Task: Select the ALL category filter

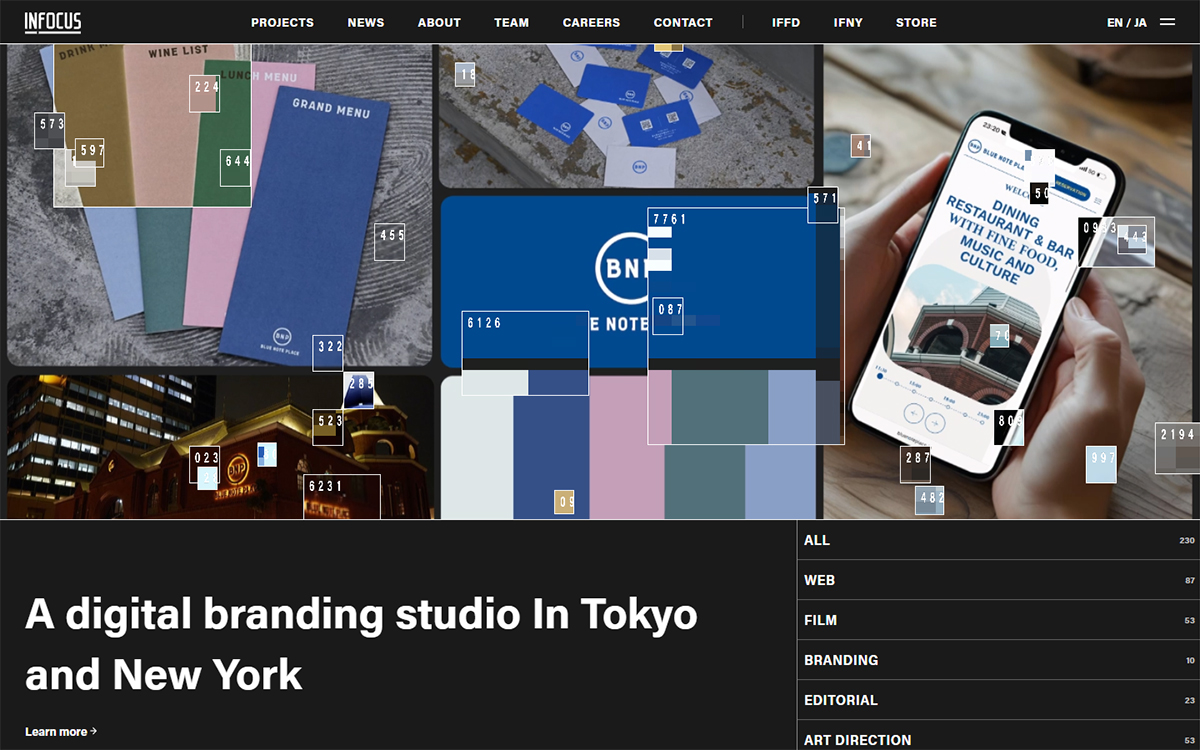Action: click(817, 540)
